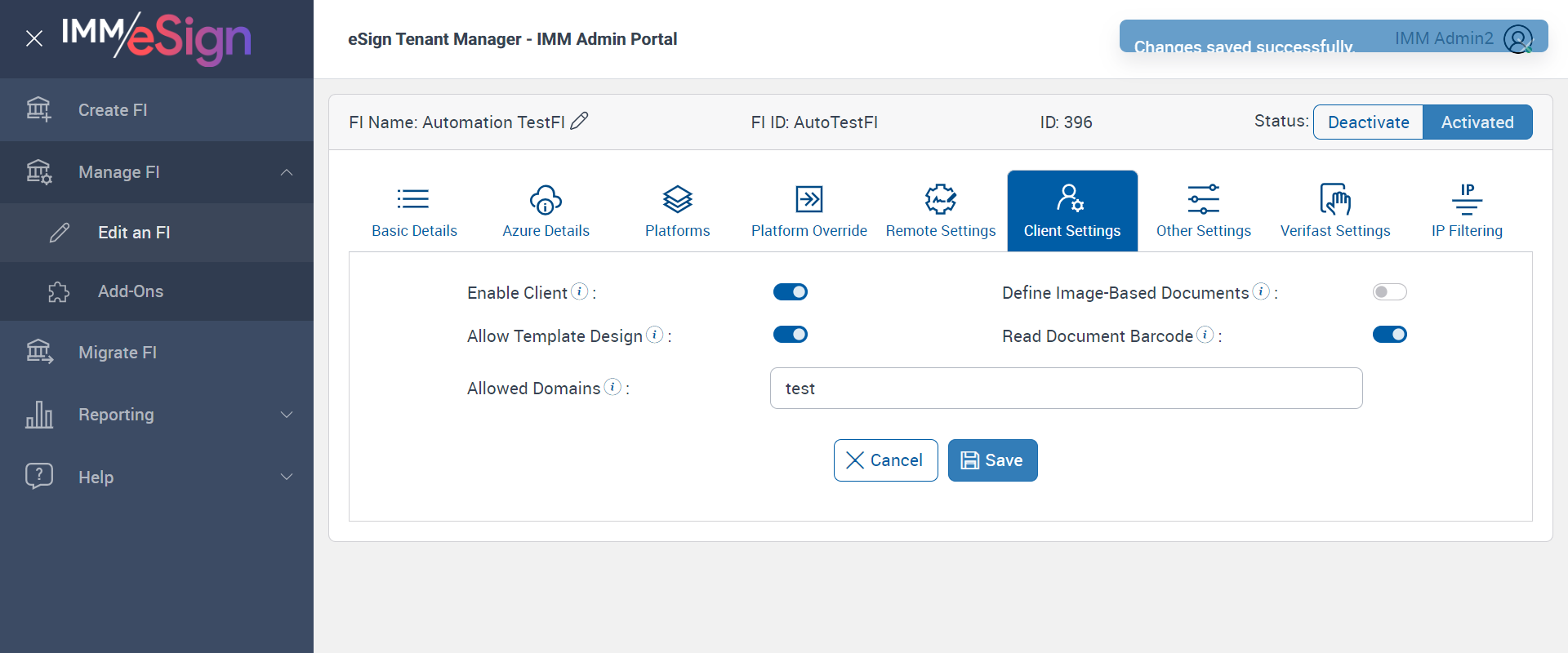Click the pencil icon beside FI Name
The image size is (1568, 653).
coord(579,121)
